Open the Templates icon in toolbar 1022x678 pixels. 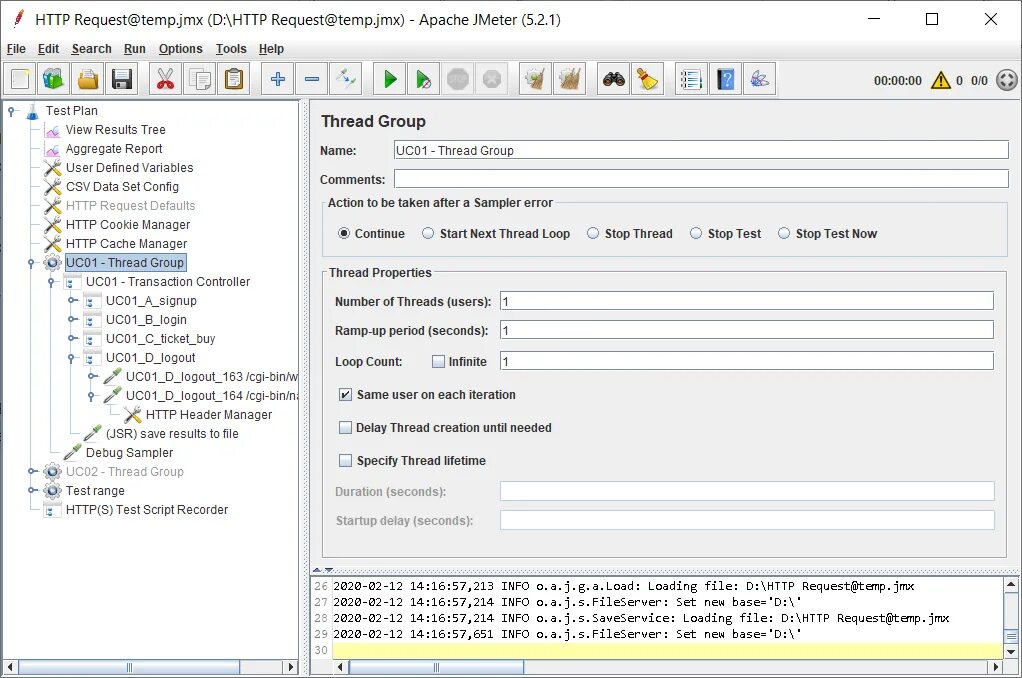[54, 80]
